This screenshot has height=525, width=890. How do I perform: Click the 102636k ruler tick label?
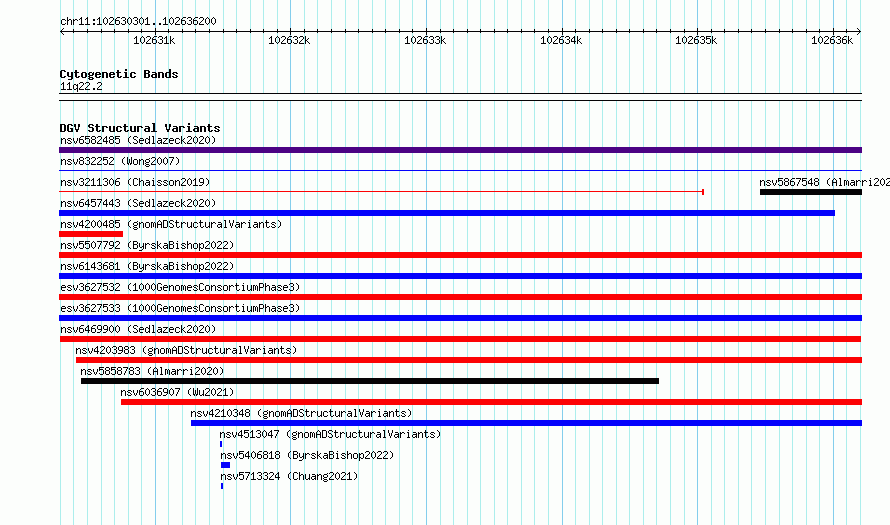click(x=832, y=40)
